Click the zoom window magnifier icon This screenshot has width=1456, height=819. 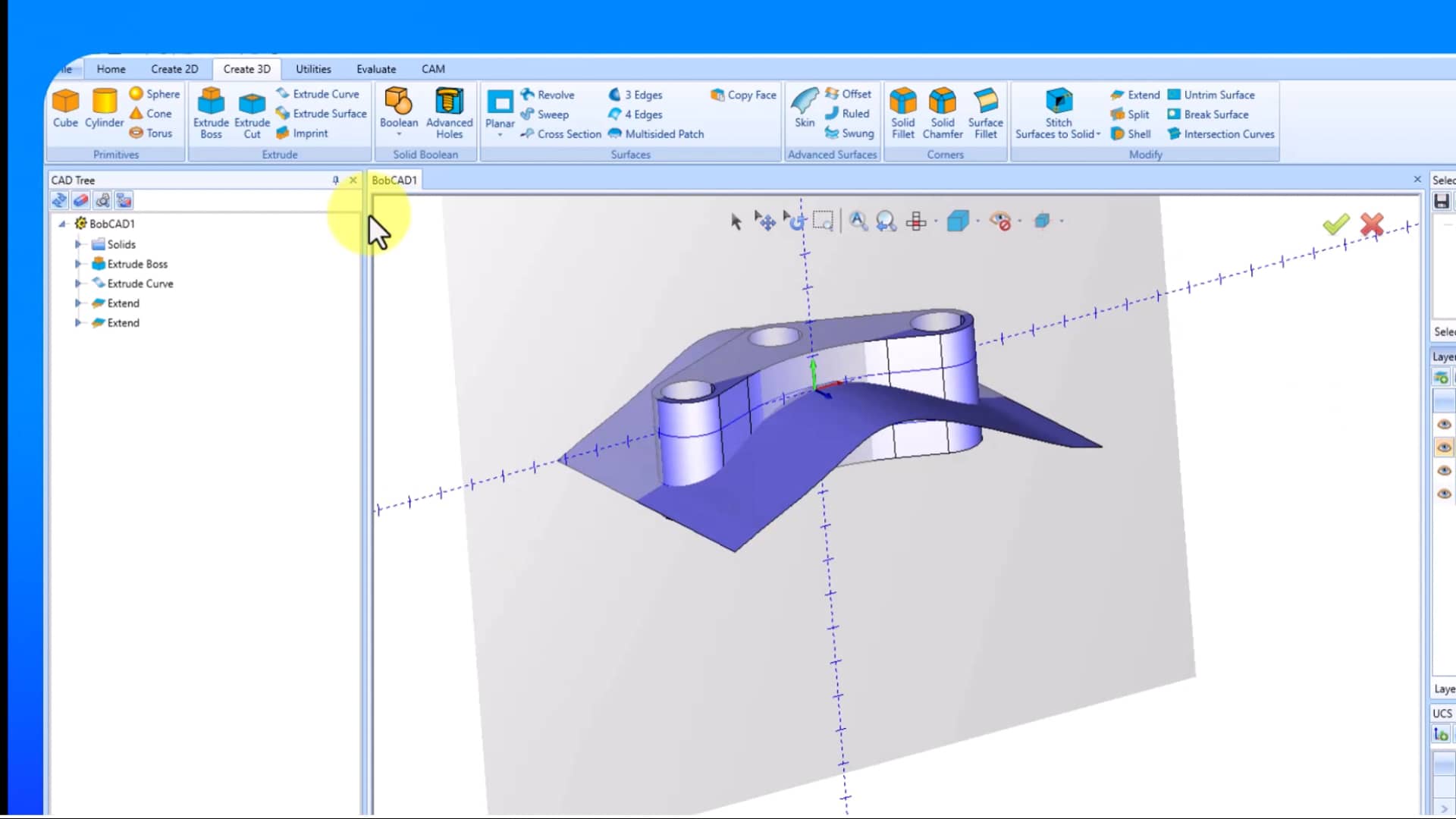pos(823,221)
